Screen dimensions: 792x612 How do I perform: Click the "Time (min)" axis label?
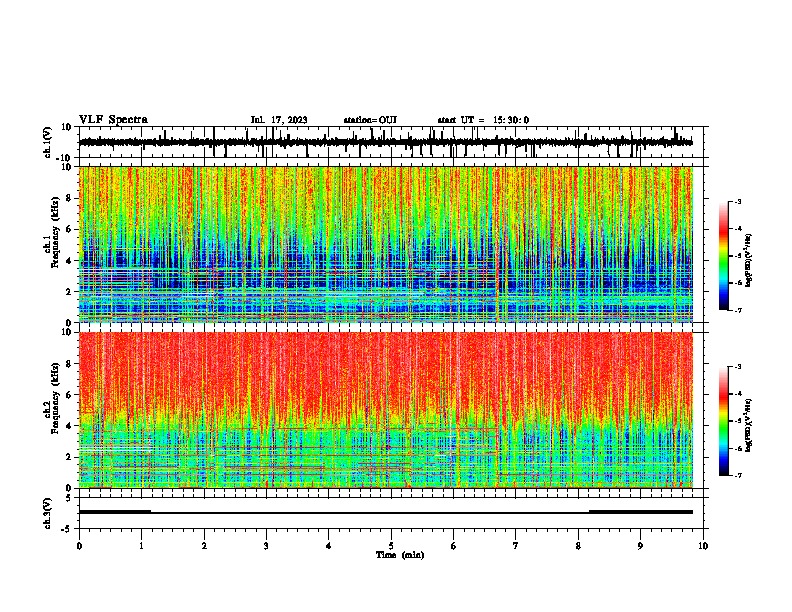pyautogui.click(x=400, y=555)
